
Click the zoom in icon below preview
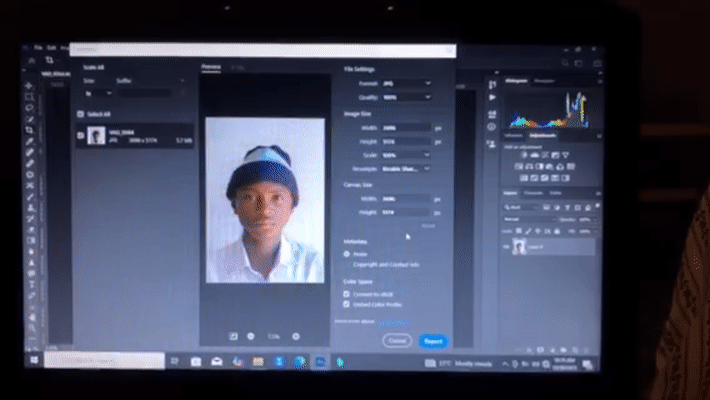(x=296, y=336)
